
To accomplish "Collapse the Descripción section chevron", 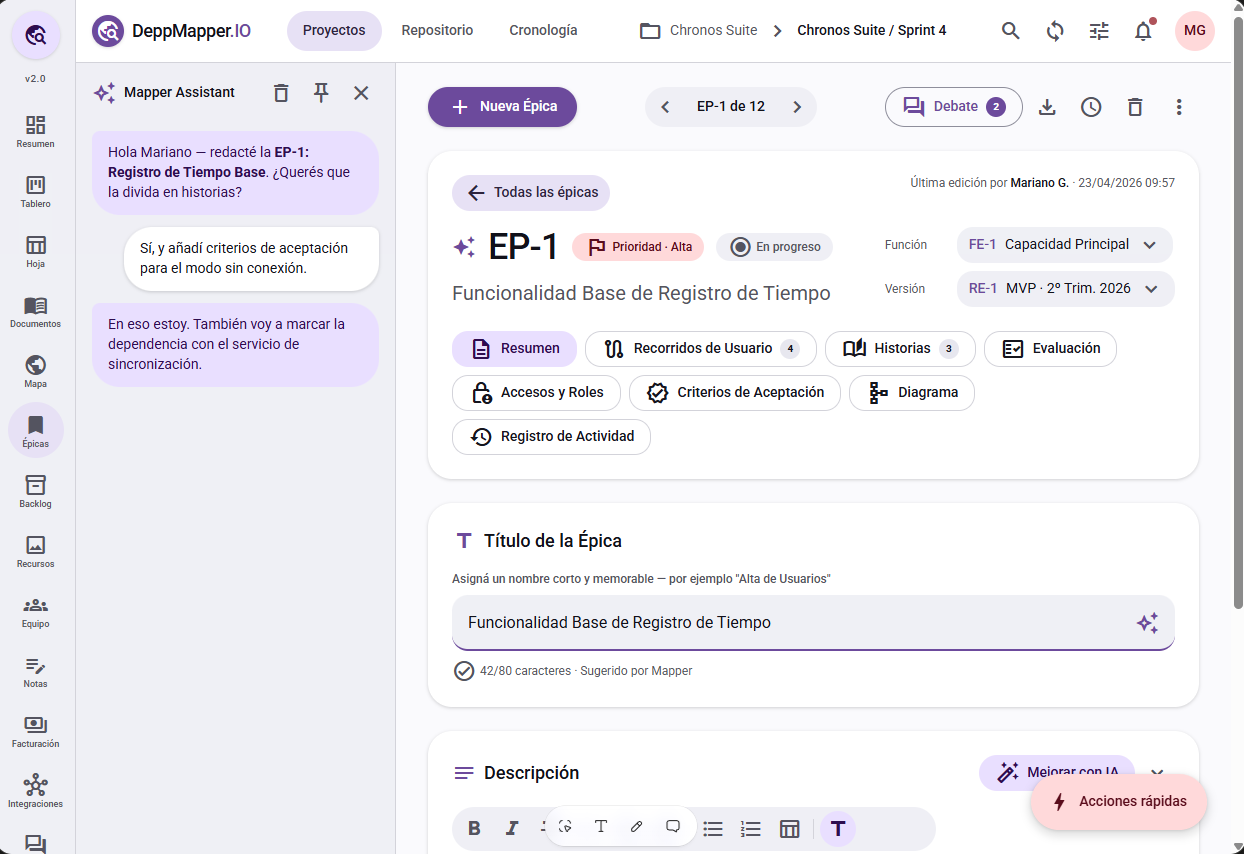I will [1157, 773].
